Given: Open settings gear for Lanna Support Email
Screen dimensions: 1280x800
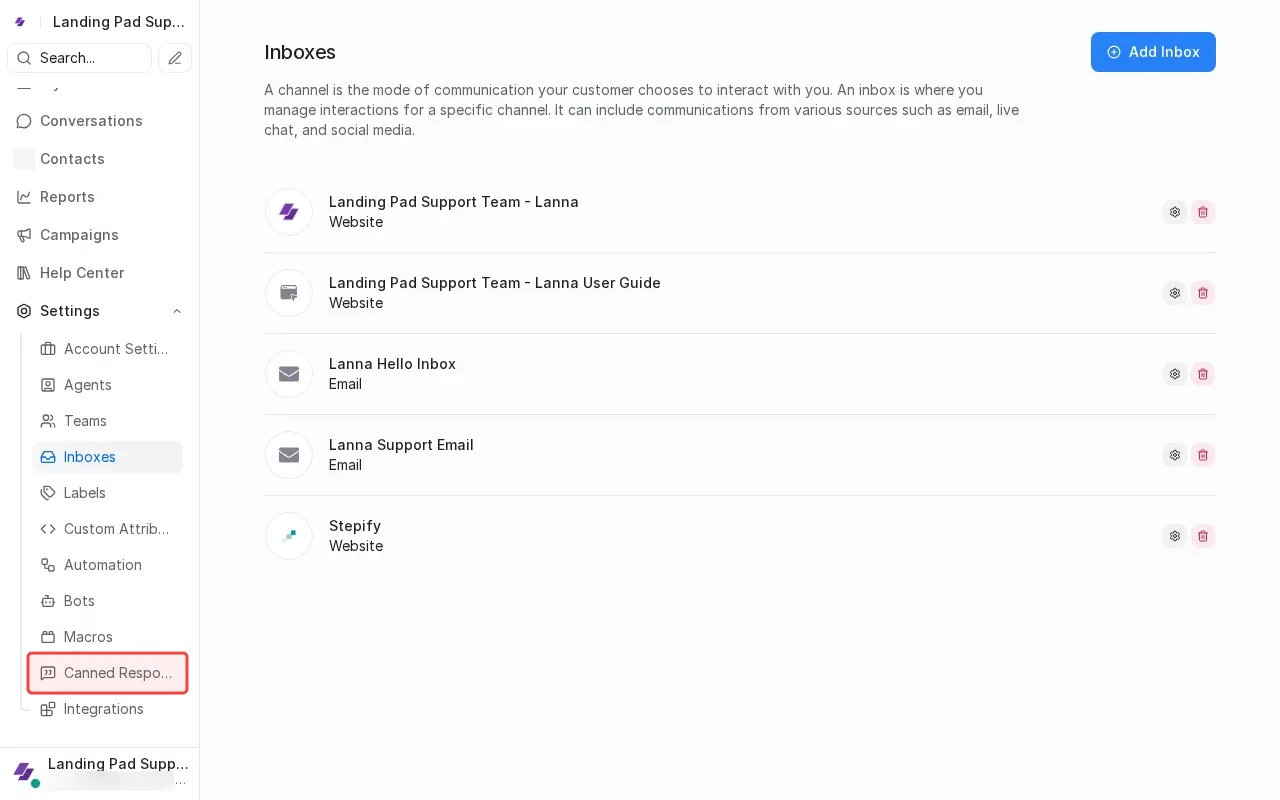Looking at the screenshot, I should pos(1175,455).
